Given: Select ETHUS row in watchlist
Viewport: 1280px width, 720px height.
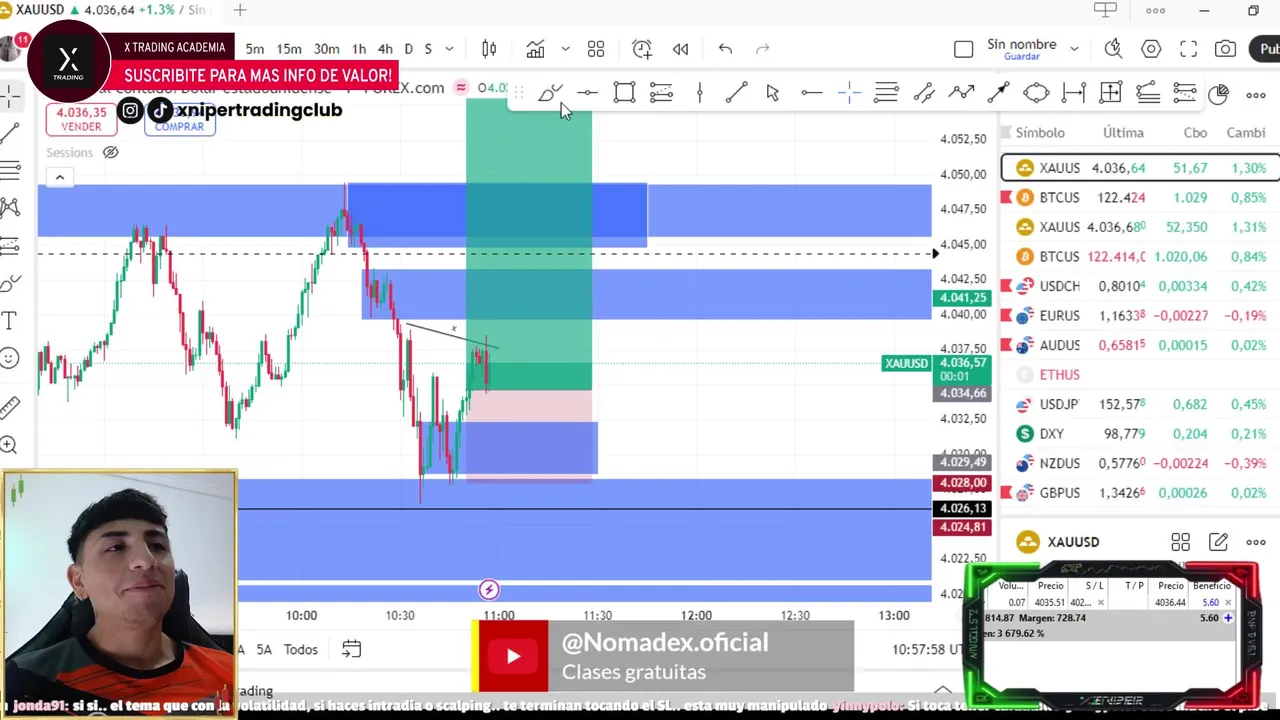Looking at the screenshot, I should pyautogui.click(x=1140, y=375).
